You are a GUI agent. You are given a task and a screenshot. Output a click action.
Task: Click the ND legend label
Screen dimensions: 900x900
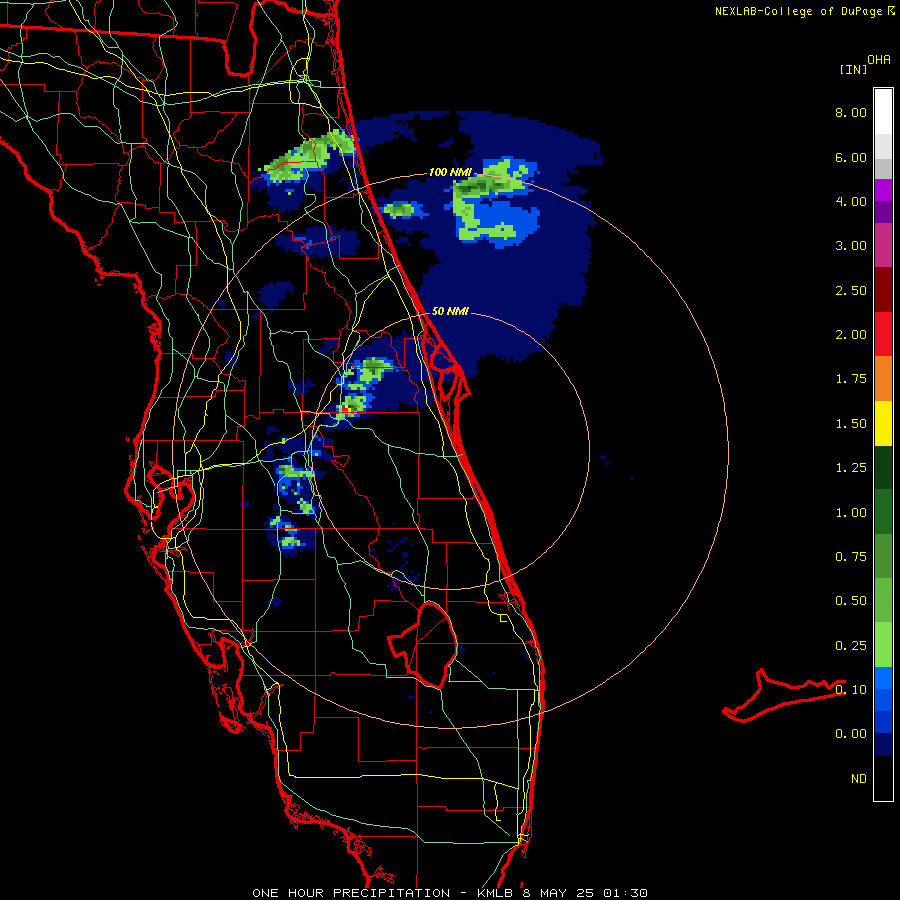pyautogui.click(x=859, y=779)
